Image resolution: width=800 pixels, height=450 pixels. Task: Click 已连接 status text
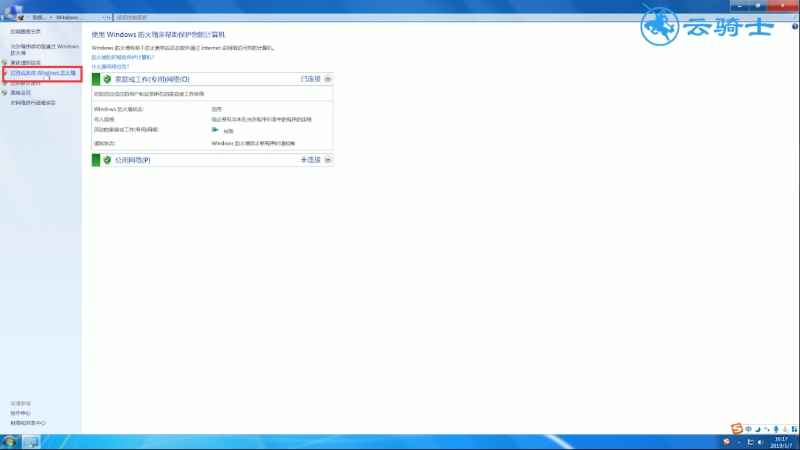pyautogui.click(x=310, y=79)
